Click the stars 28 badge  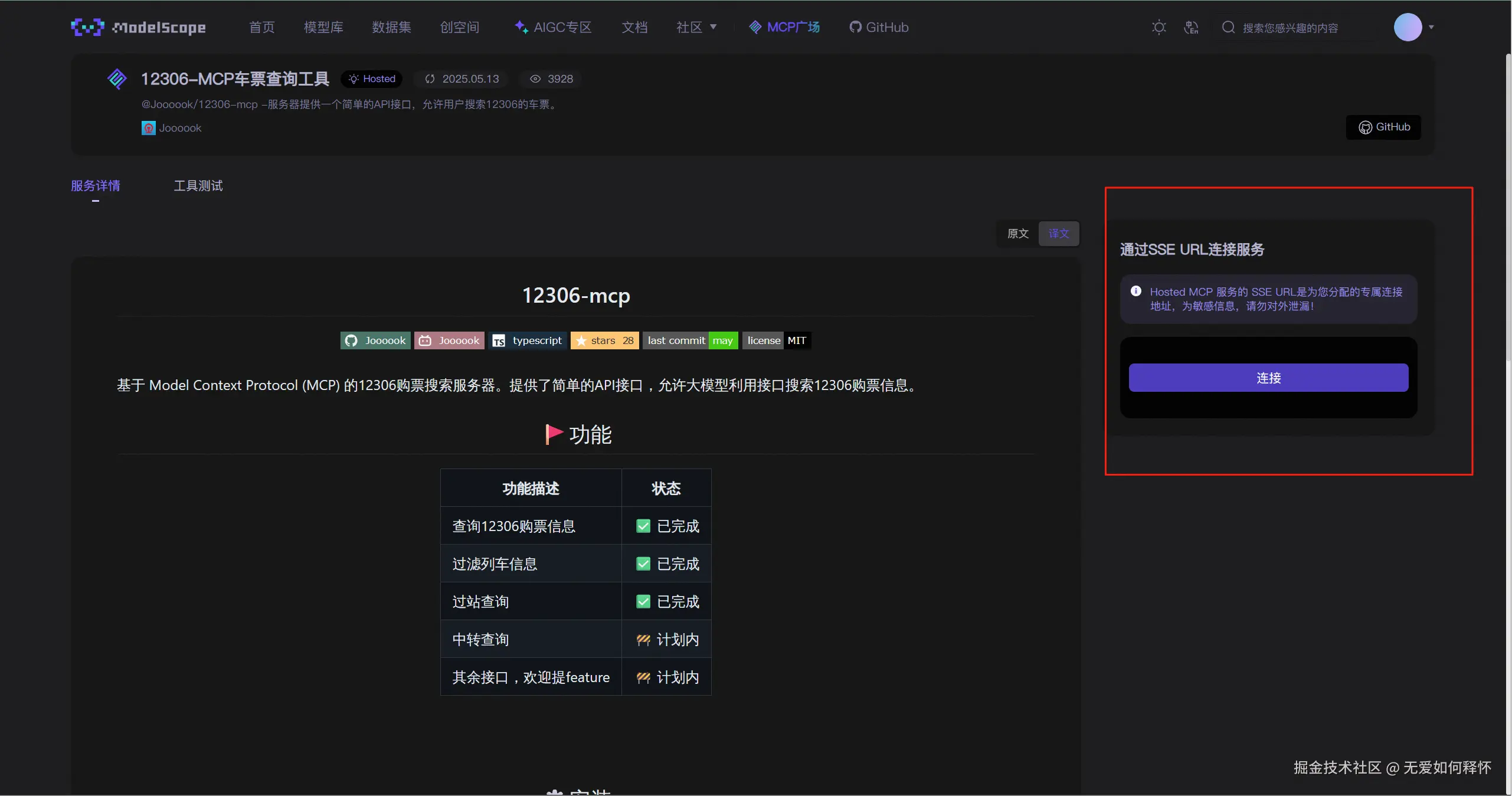pyautogui.click(x=604, y=340)
